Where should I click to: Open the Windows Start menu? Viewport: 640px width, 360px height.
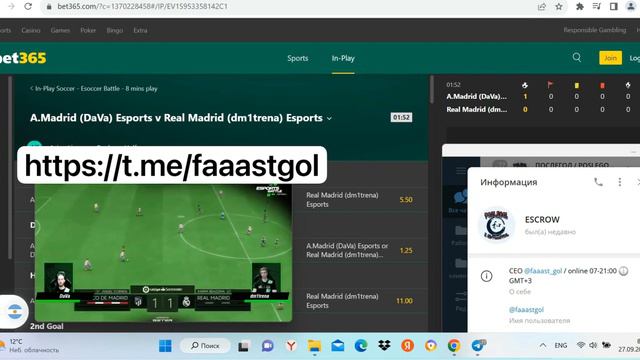pos(165,346)
